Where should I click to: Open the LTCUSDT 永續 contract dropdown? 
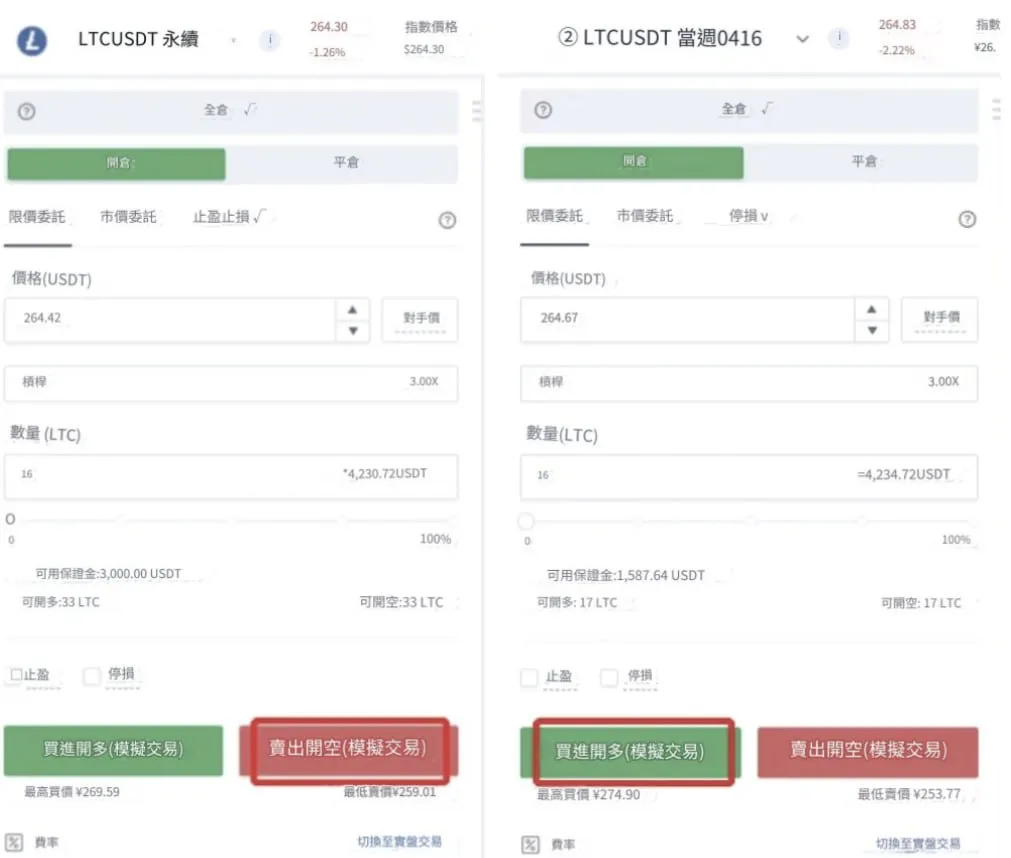(x=233, y=40)
